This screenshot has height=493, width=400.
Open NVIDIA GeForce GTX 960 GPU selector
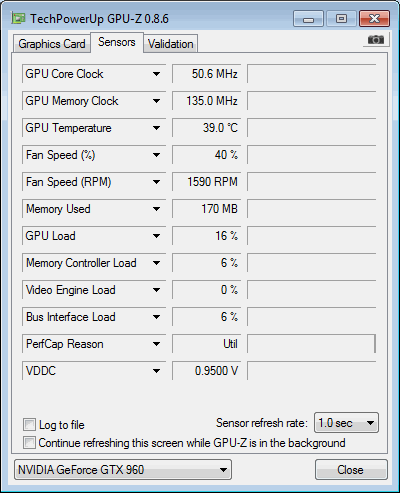pyautogui.click(x=123, y=470)
